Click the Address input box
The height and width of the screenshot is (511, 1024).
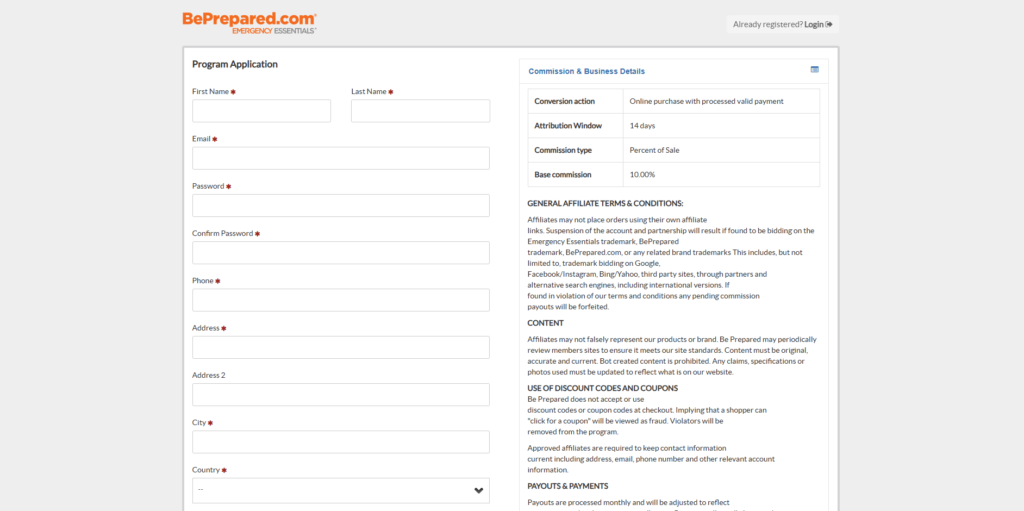pyautogui.click(x=340, y=347)
